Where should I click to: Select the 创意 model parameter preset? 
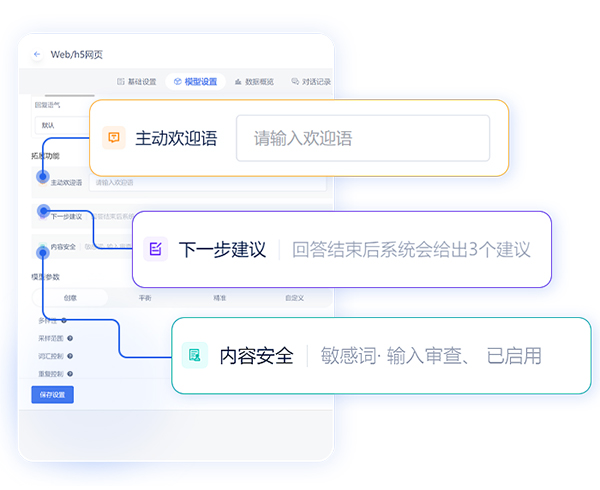70,298
